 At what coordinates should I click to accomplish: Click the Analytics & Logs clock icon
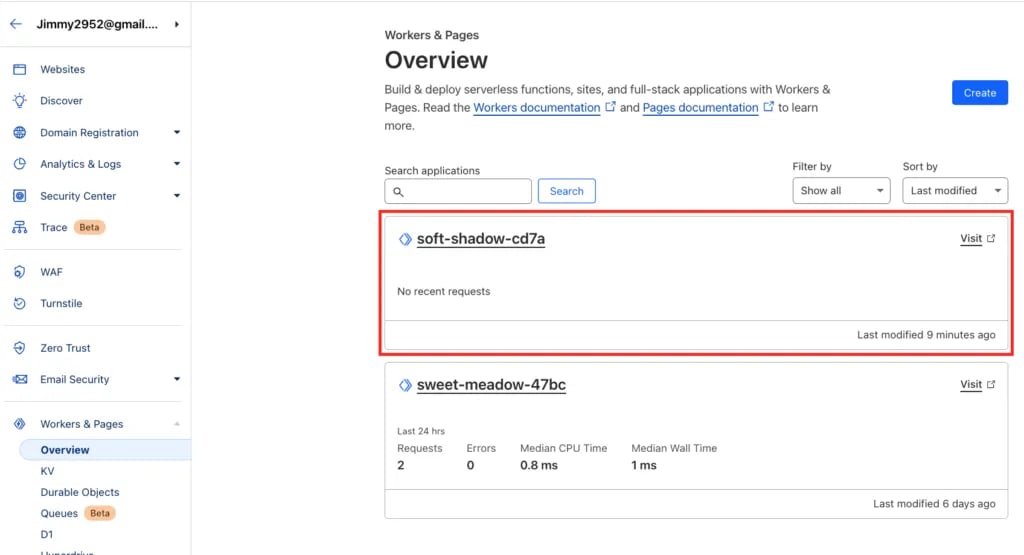20,164
